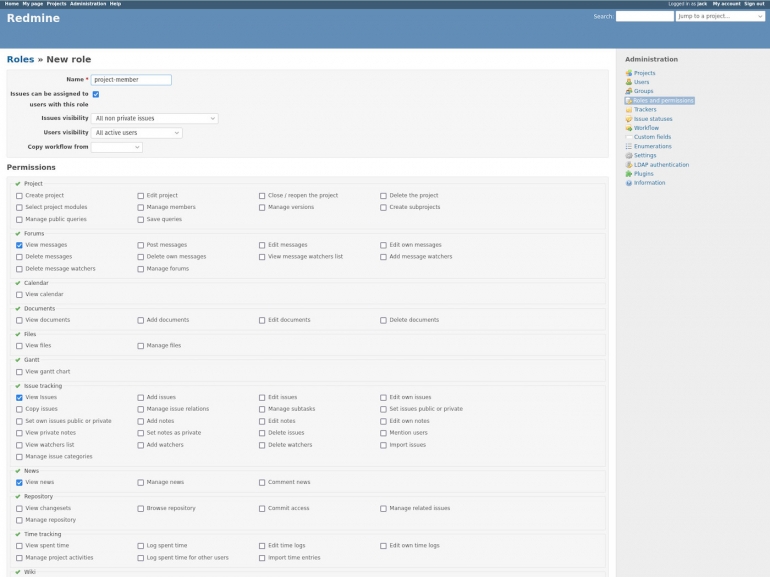The width and height of the screenshot is (770, 577).
Task: Toggle all Project permissions via green checkmark
Action: 18,184
